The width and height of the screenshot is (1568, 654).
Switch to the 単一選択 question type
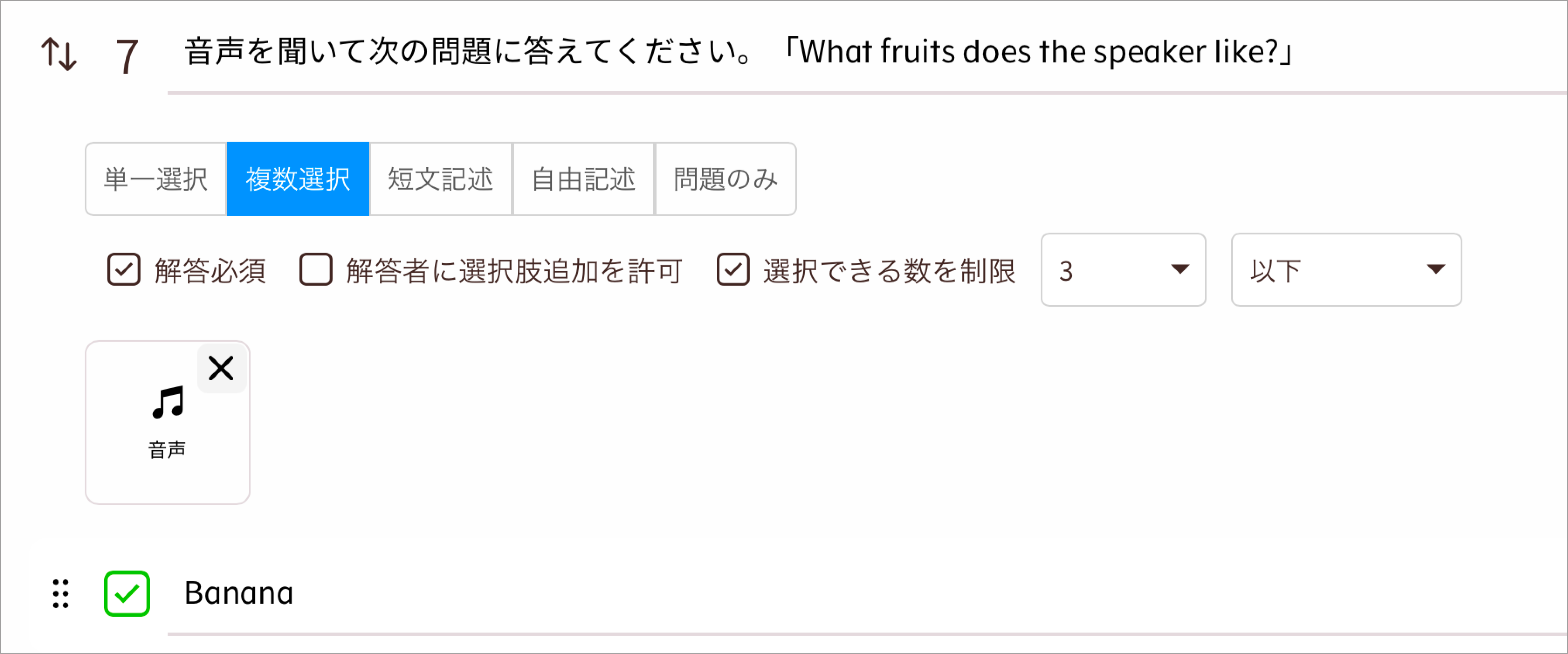coord(156,179)
